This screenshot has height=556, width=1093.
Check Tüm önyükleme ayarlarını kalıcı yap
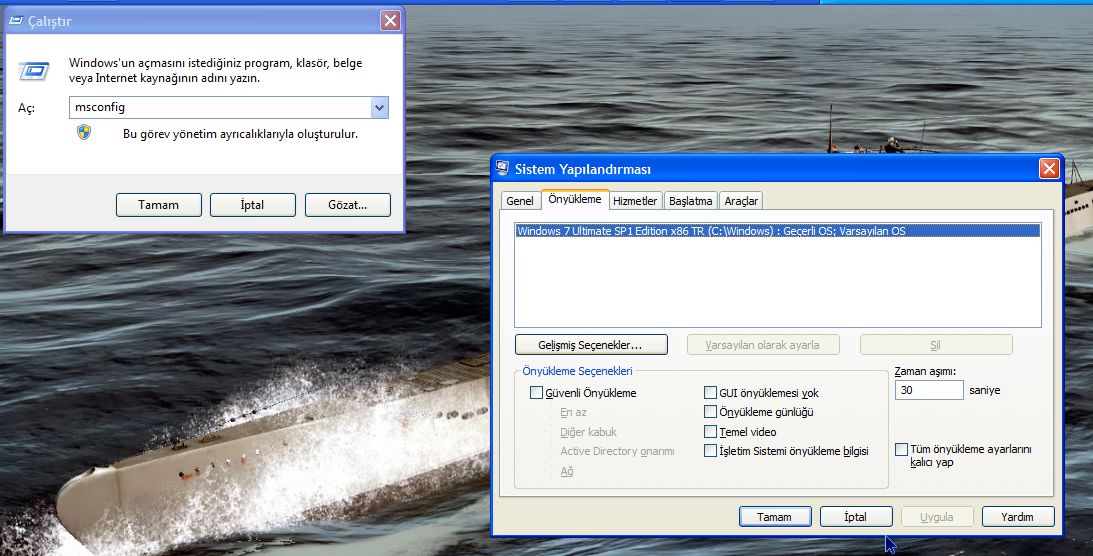point(901,449)
